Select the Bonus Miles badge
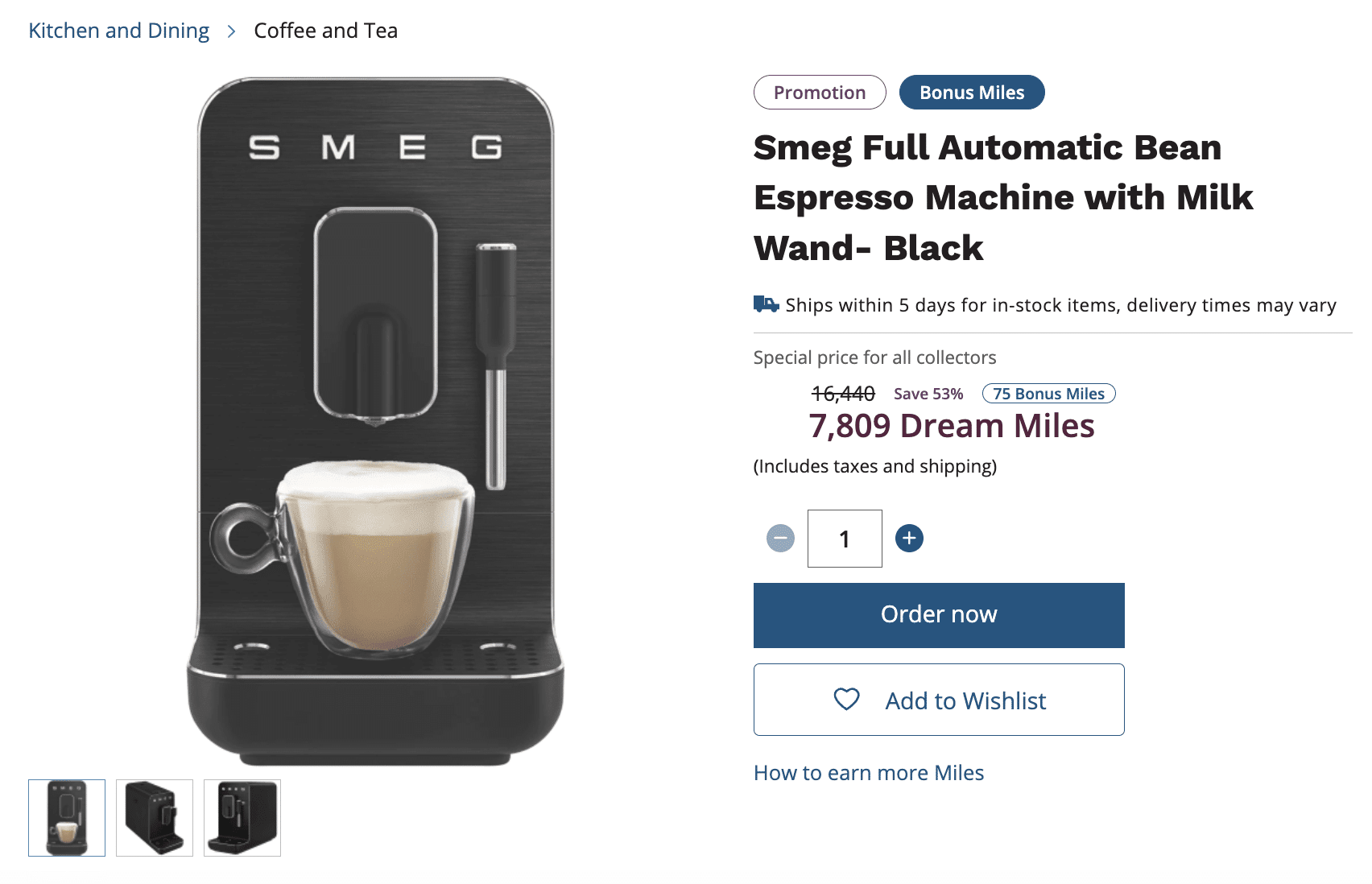The height and width of the screenshot is (884, 1372). point(972,93)
